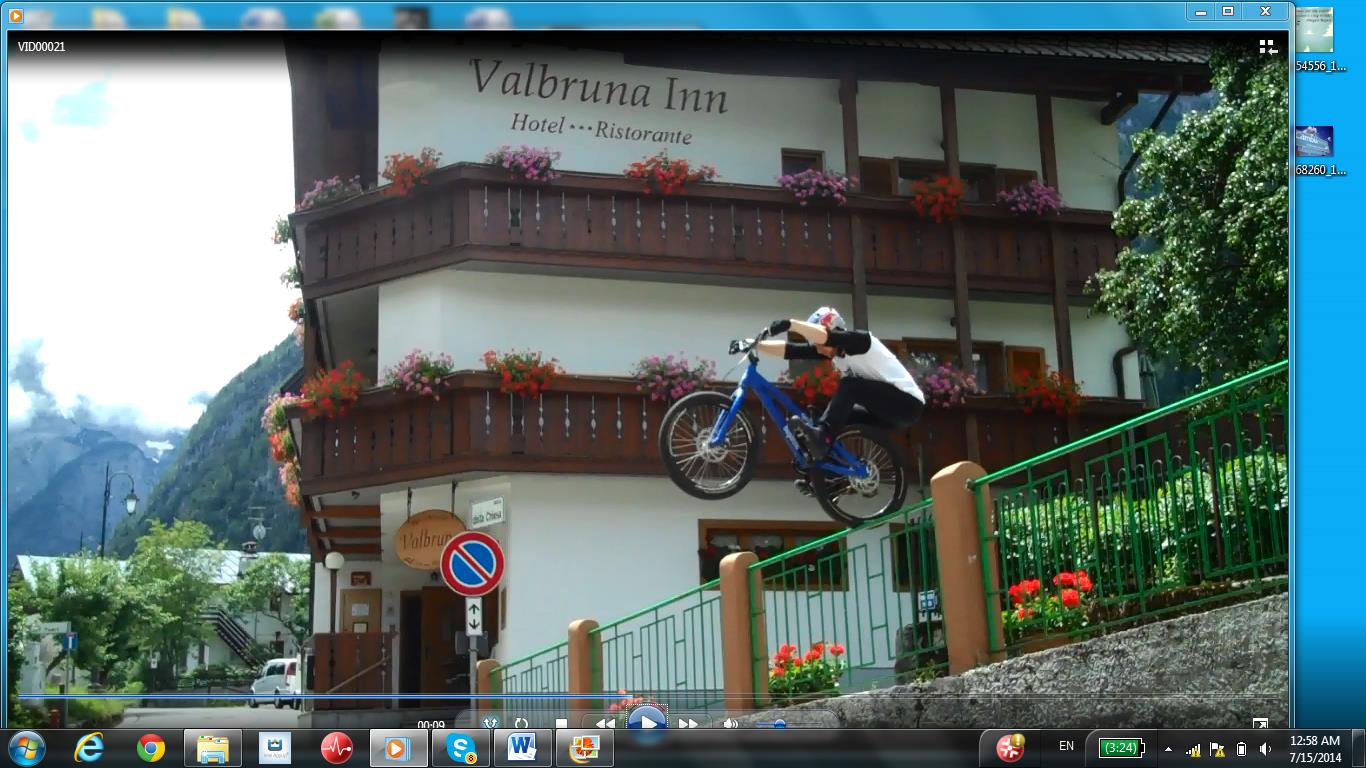Toggle shuffle mode in player controls
The width and height of the screenshot is (1366, 768).
click(490, 723)
